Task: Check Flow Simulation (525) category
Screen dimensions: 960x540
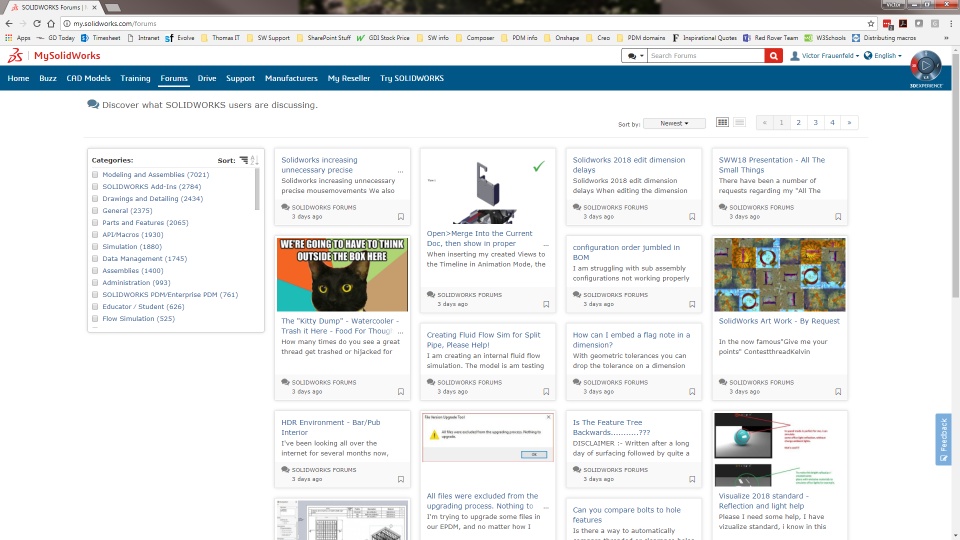Action: pos(95,318)
